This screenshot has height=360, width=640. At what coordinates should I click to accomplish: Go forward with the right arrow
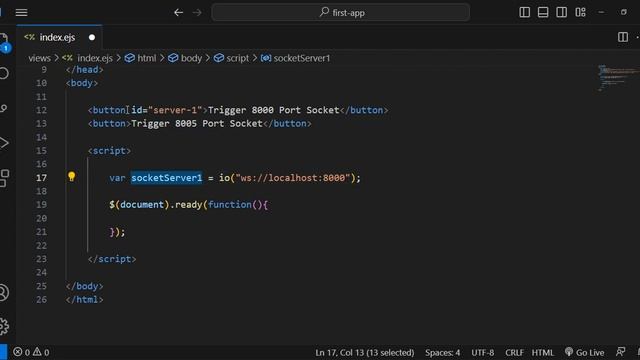point(197,13)
